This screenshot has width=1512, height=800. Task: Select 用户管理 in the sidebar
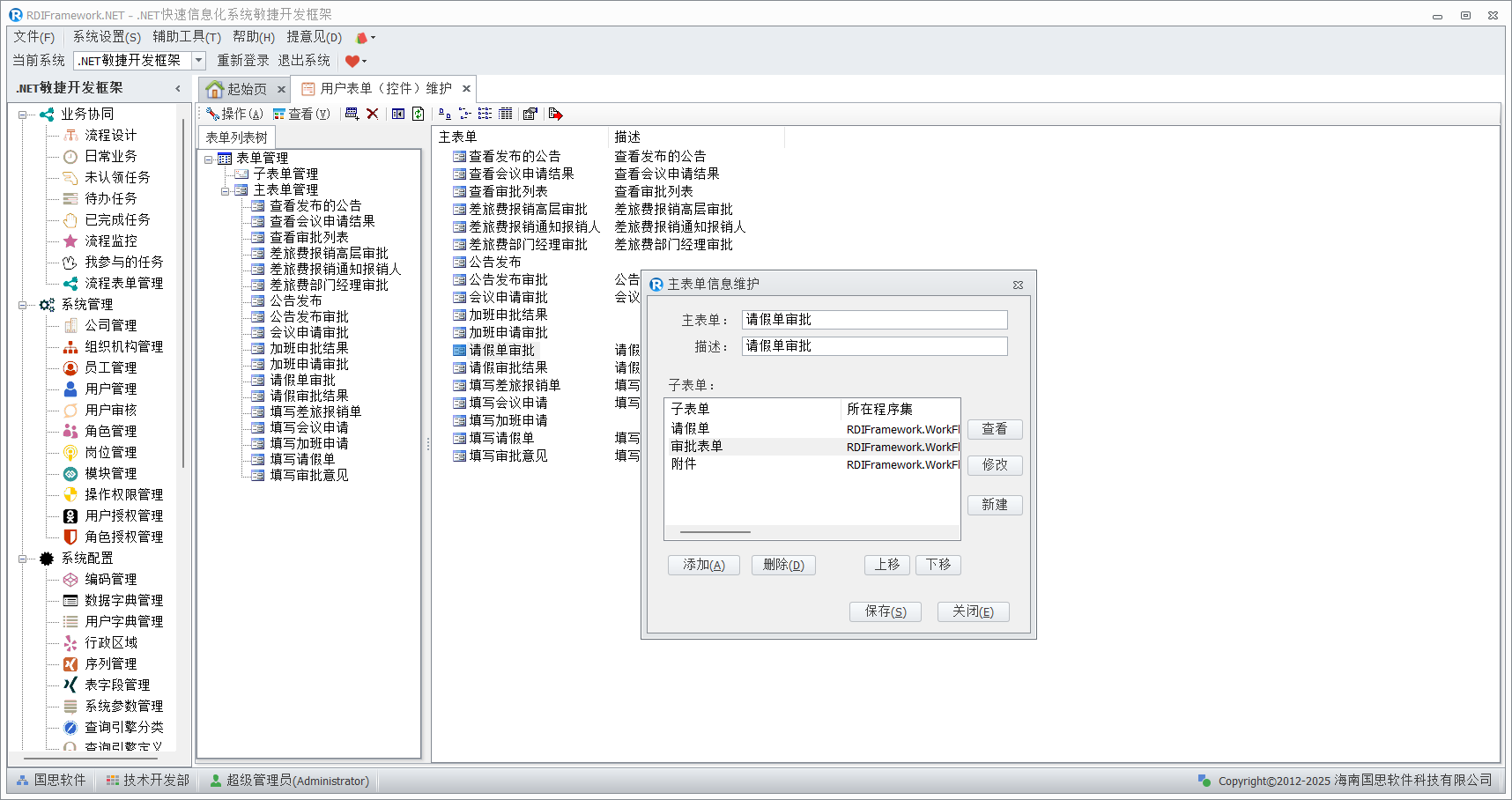coord(110,389)
